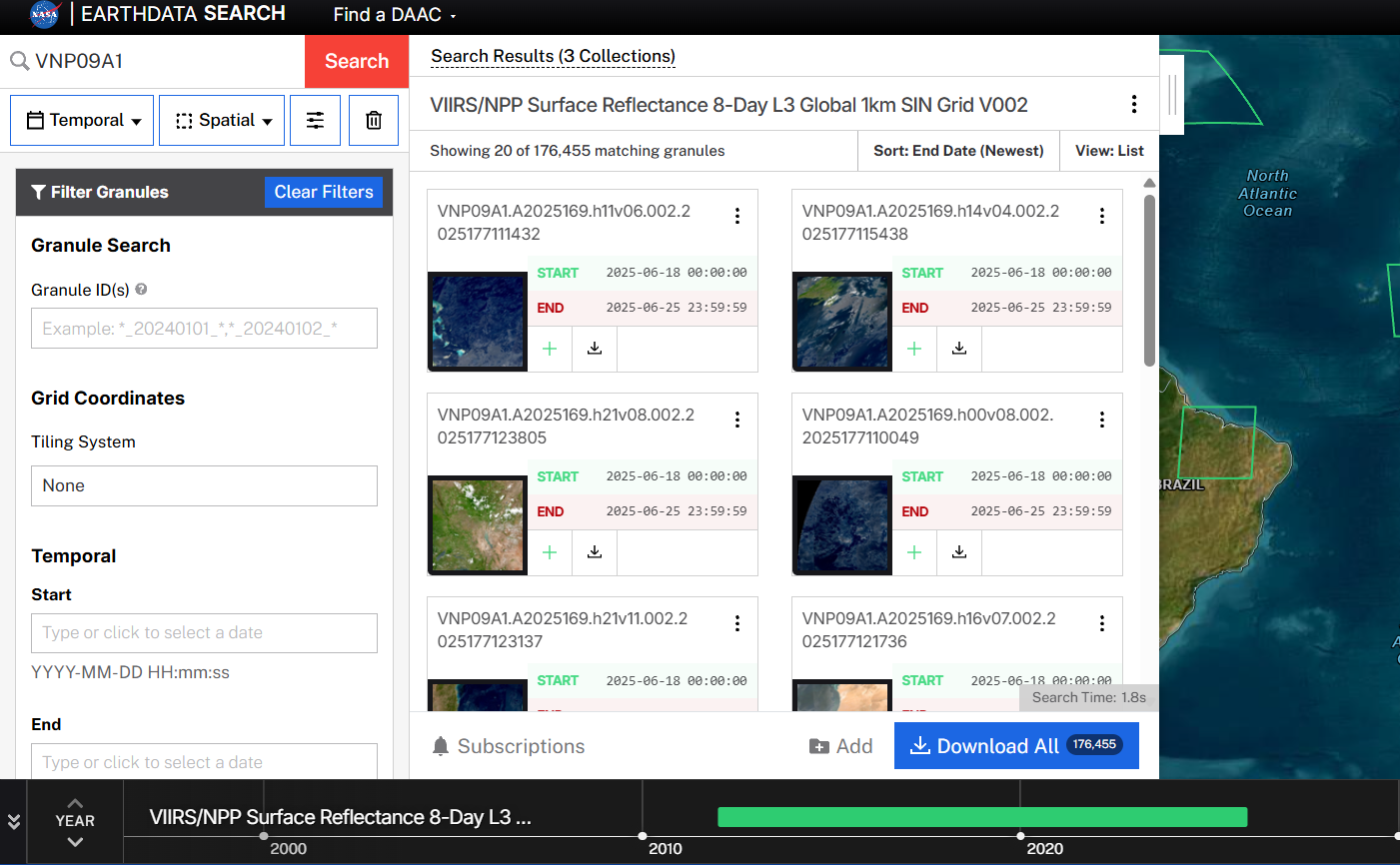This screenshot has height=865, width=1400.
Task: Click timeline zoom-out up chevron above YEAR
Action: point(75,803)
